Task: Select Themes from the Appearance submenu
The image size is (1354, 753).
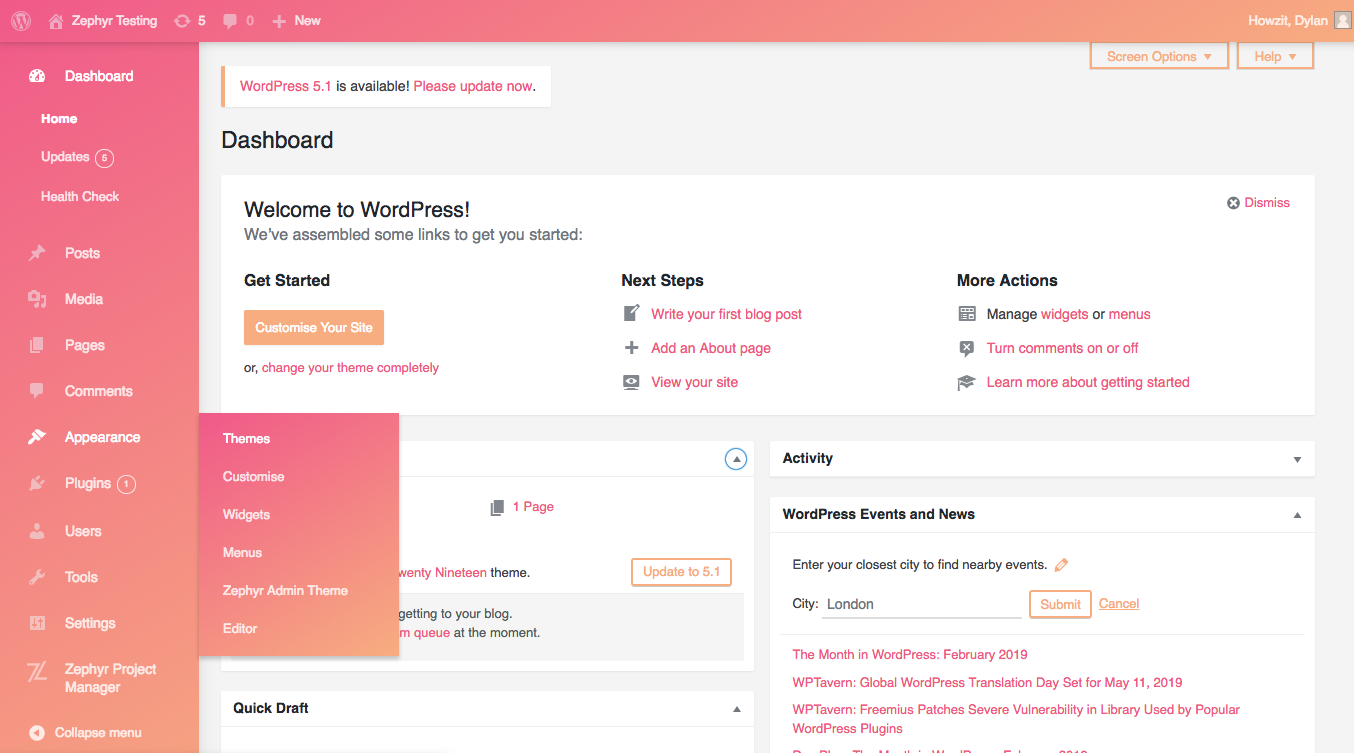Action: tap(246, 438)
